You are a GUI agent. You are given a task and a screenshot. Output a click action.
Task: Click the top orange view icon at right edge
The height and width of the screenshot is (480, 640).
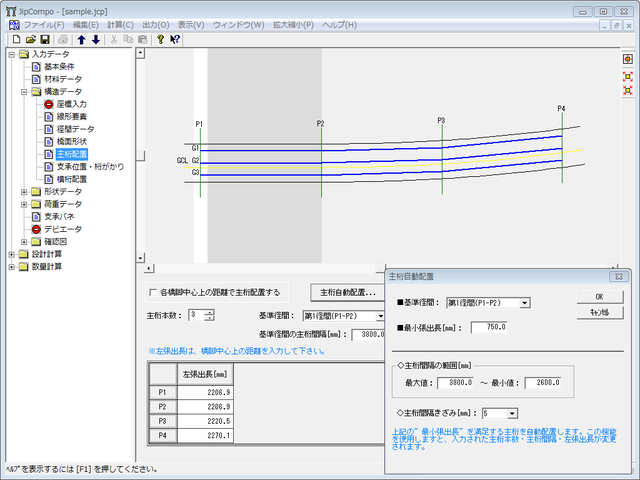628,59
